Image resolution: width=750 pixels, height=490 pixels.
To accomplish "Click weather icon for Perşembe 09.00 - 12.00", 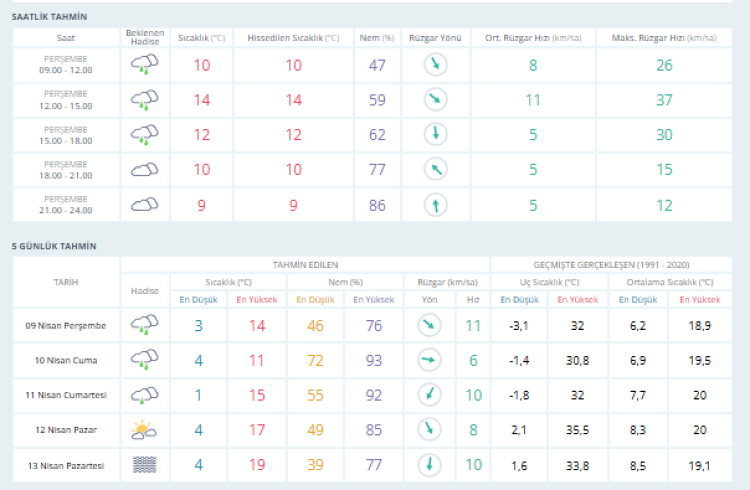I will coord(144,65).
